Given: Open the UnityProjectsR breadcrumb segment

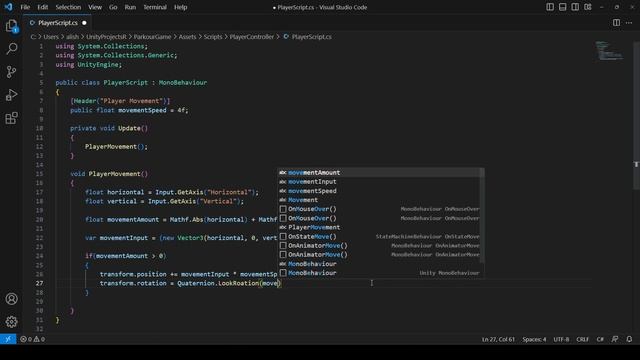Looking at the screenshot, I should (106, 37).
